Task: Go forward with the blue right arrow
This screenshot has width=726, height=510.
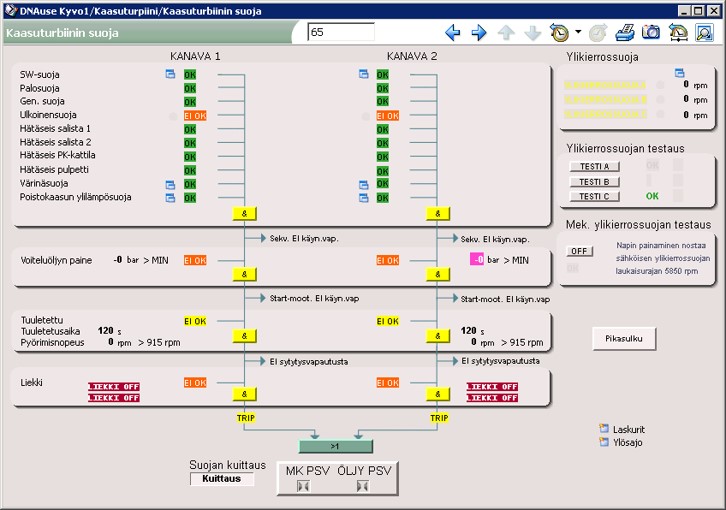Action: point(479,33)
